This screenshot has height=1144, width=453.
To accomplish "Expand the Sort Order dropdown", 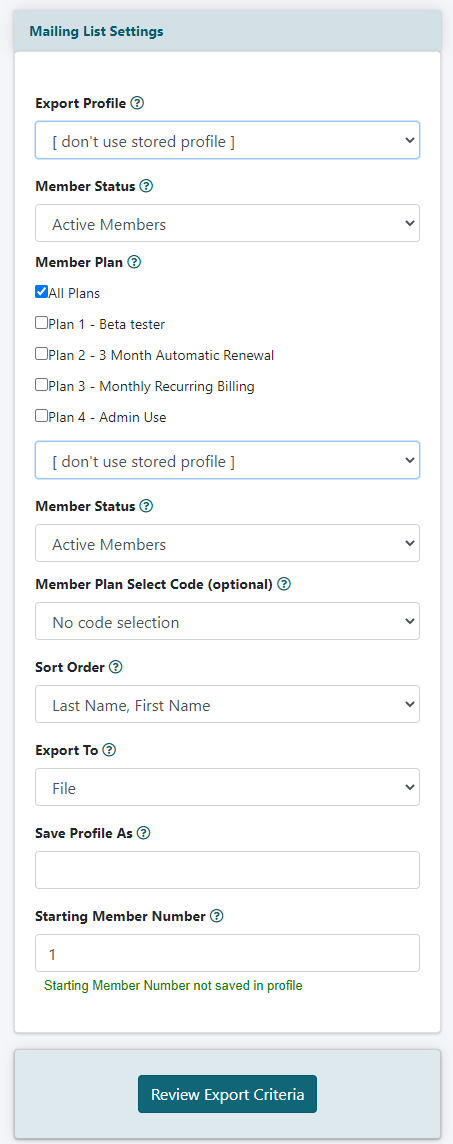I will [228, 704].
